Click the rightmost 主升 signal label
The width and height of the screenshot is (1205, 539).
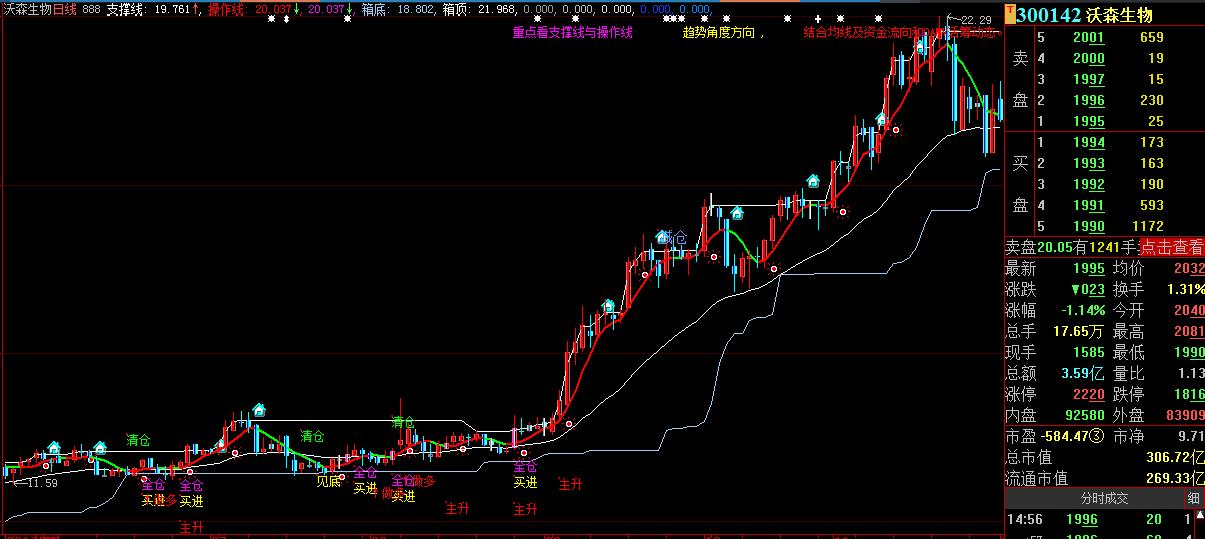pos(570,484)
